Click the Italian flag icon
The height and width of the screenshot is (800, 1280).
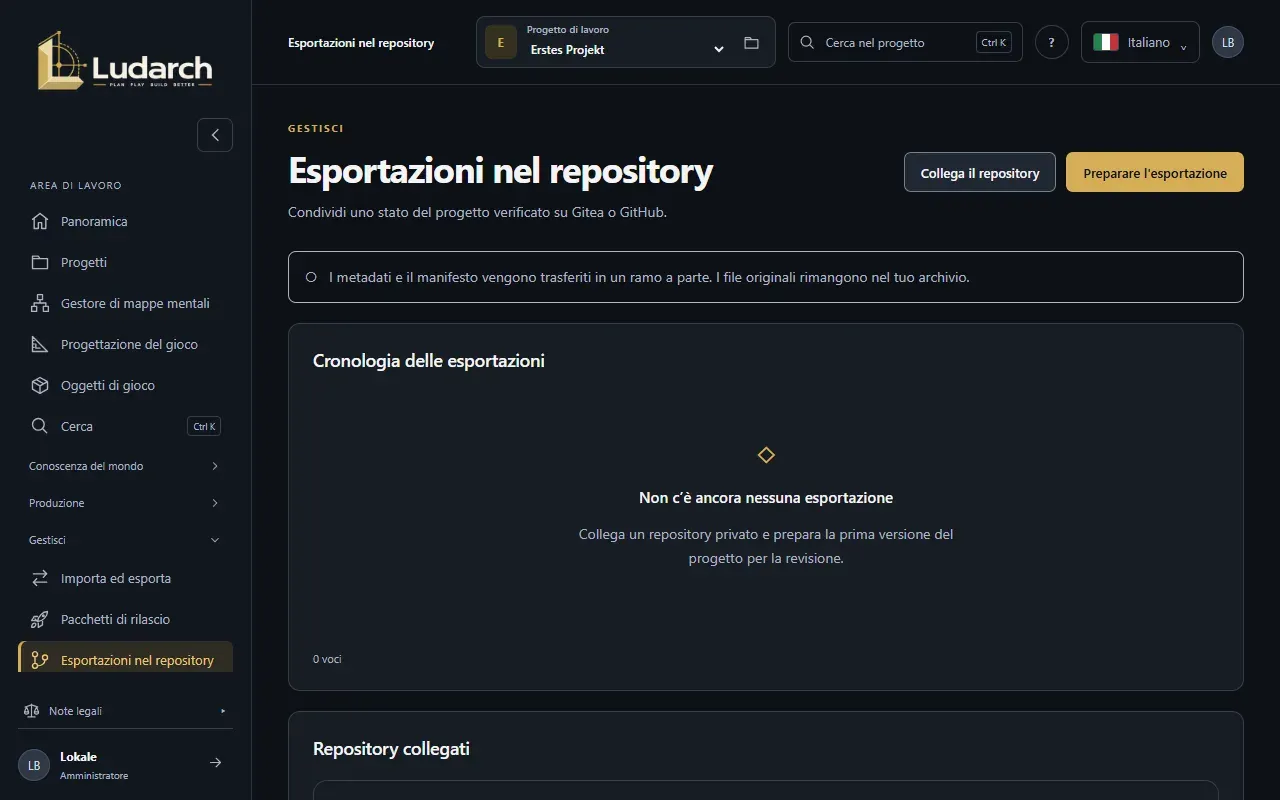[x=1105, y=42]
